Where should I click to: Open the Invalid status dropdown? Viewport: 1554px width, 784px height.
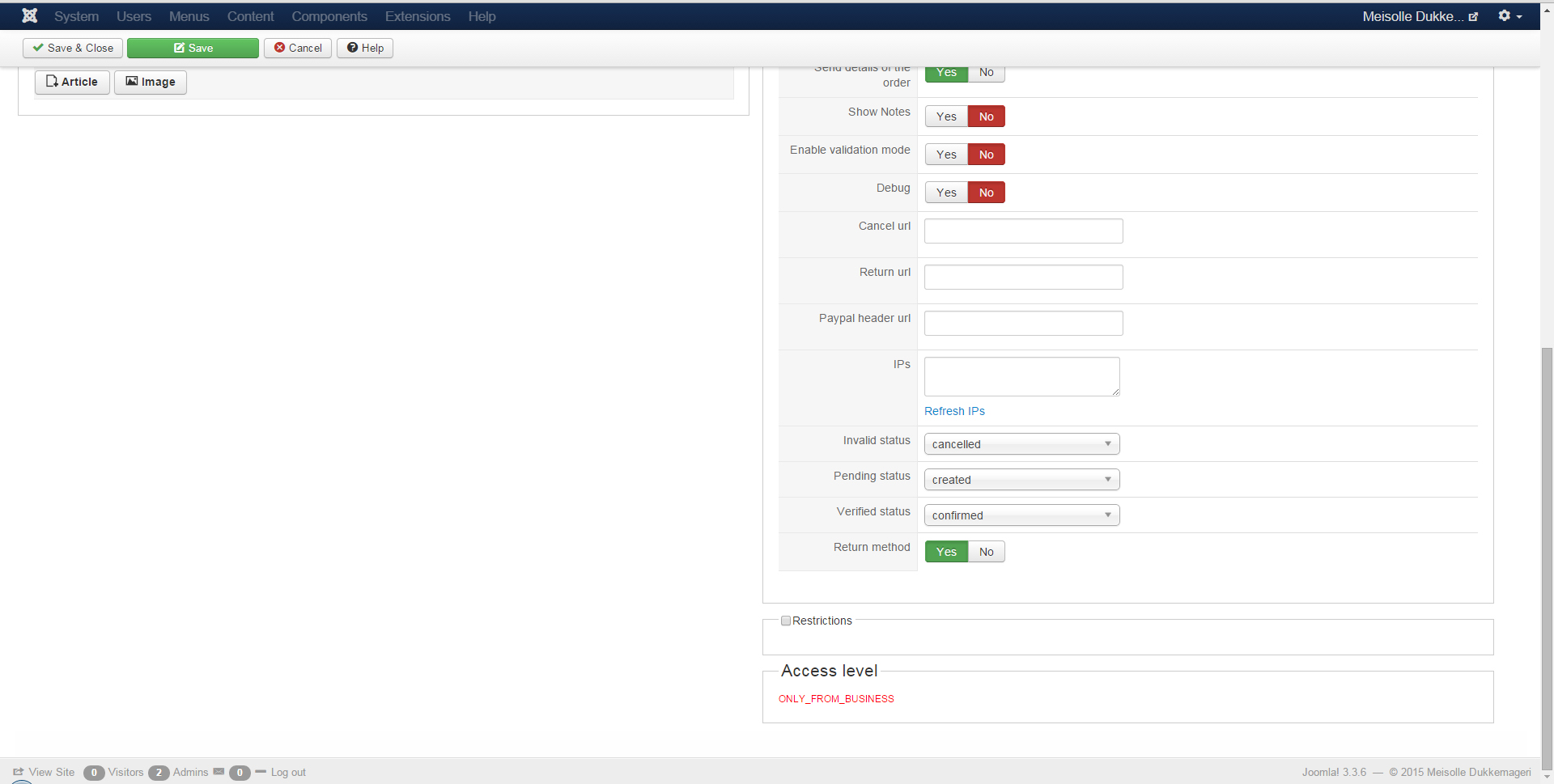pyautogui.click(x=1021, y=444)
